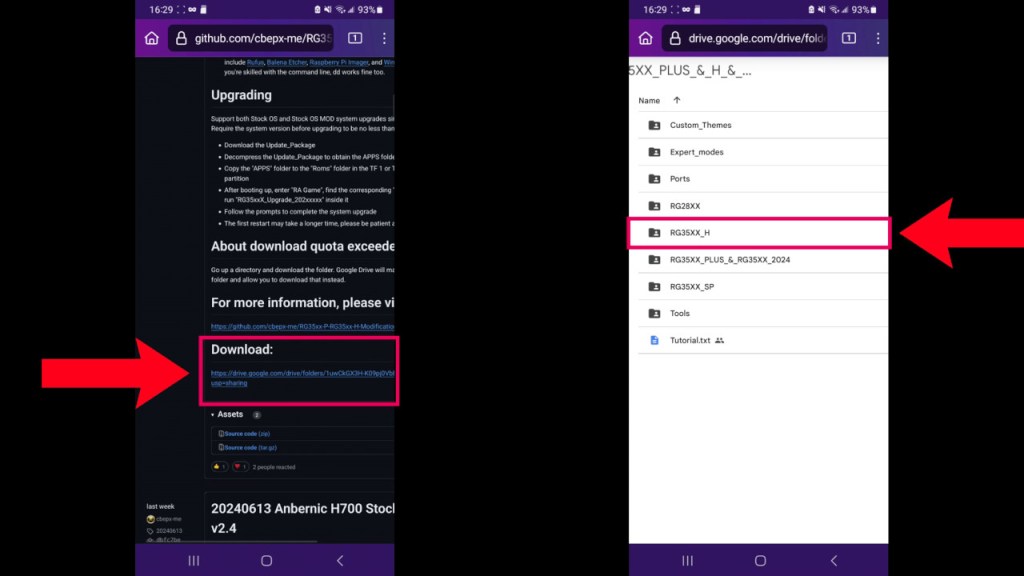Open the tab switcher on the GitHub phone
Image resolution: width=1024 pixels, height=576 pixels.
click(355, 38)
